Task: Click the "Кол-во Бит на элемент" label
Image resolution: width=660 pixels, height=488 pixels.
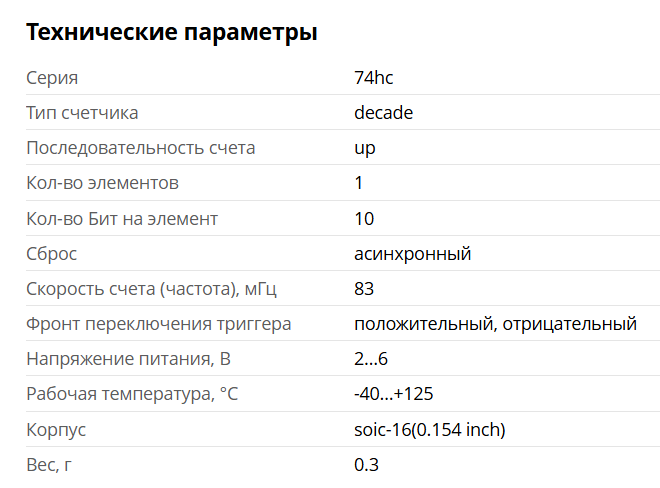Action: (121, 218)
